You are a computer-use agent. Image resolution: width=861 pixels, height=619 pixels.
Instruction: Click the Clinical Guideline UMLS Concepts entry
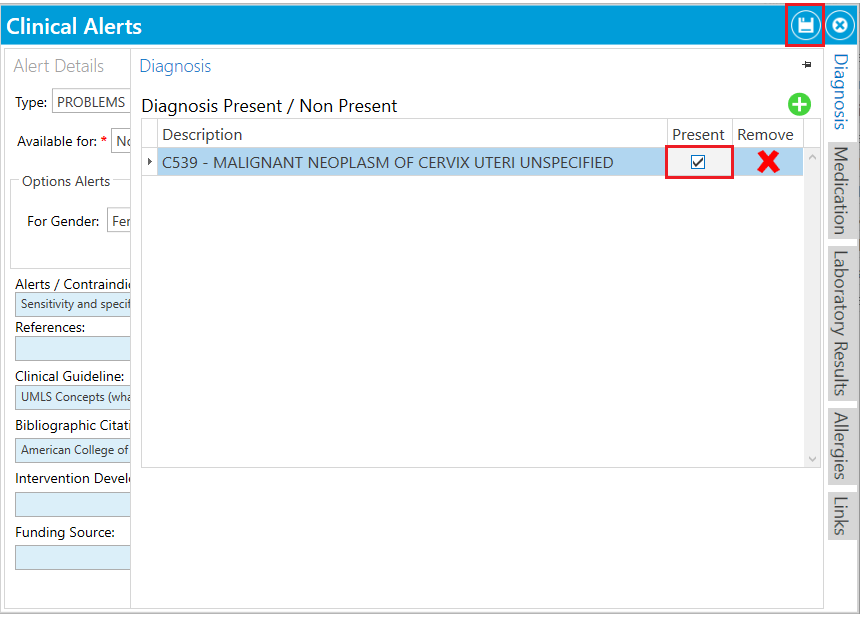[x=72, y=397]
